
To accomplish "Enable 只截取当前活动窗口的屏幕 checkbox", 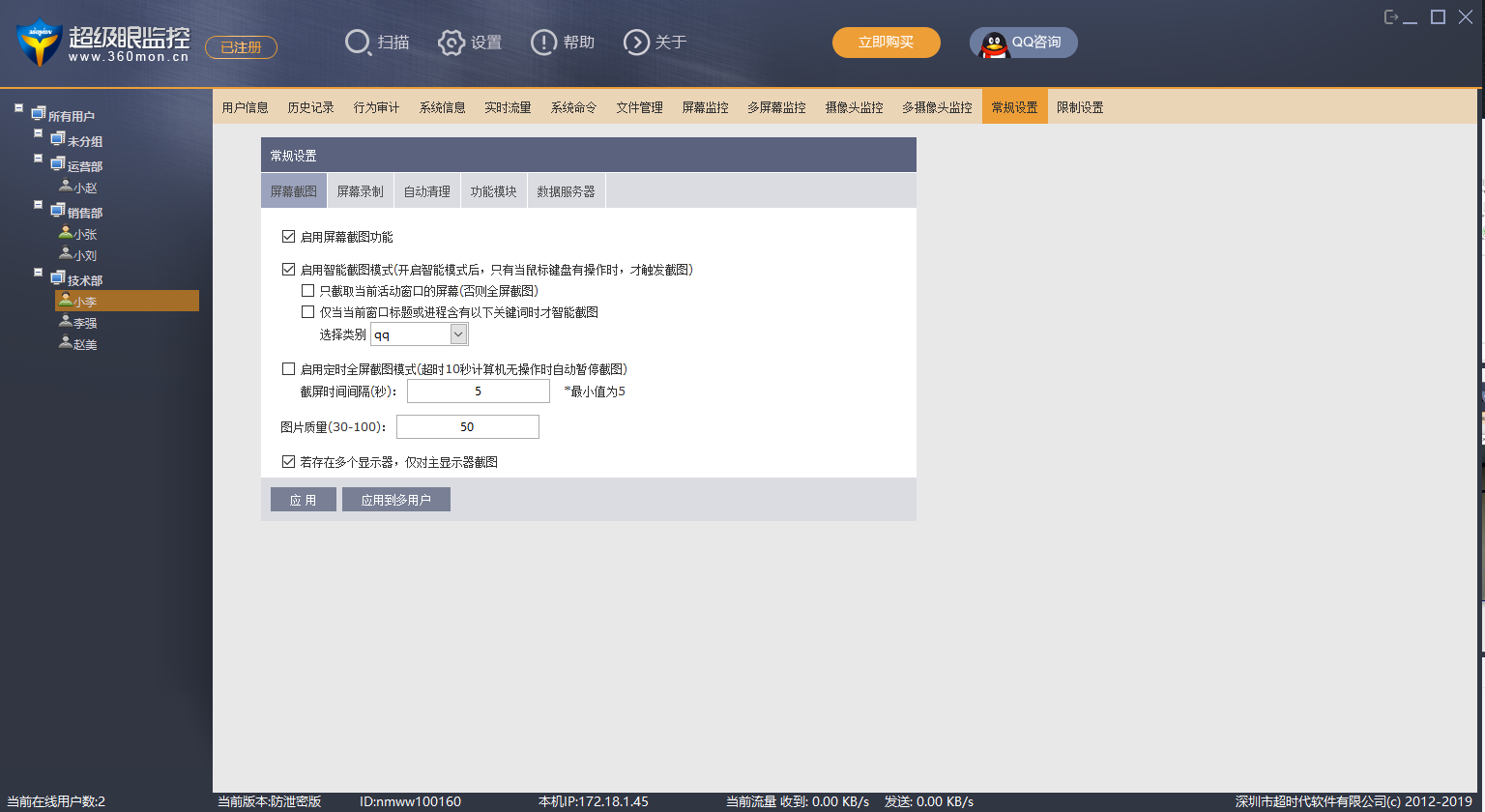I will [307, 291].
